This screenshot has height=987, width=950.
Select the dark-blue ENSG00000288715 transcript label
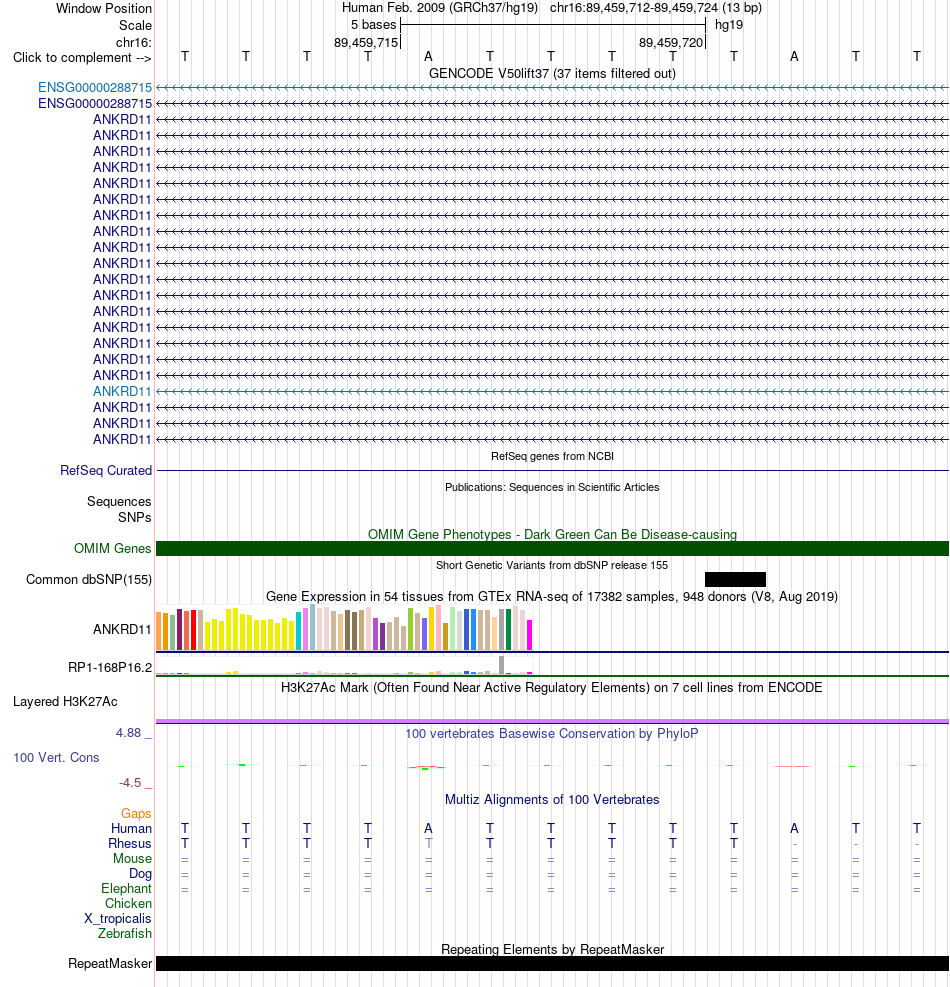click(95, 103)
